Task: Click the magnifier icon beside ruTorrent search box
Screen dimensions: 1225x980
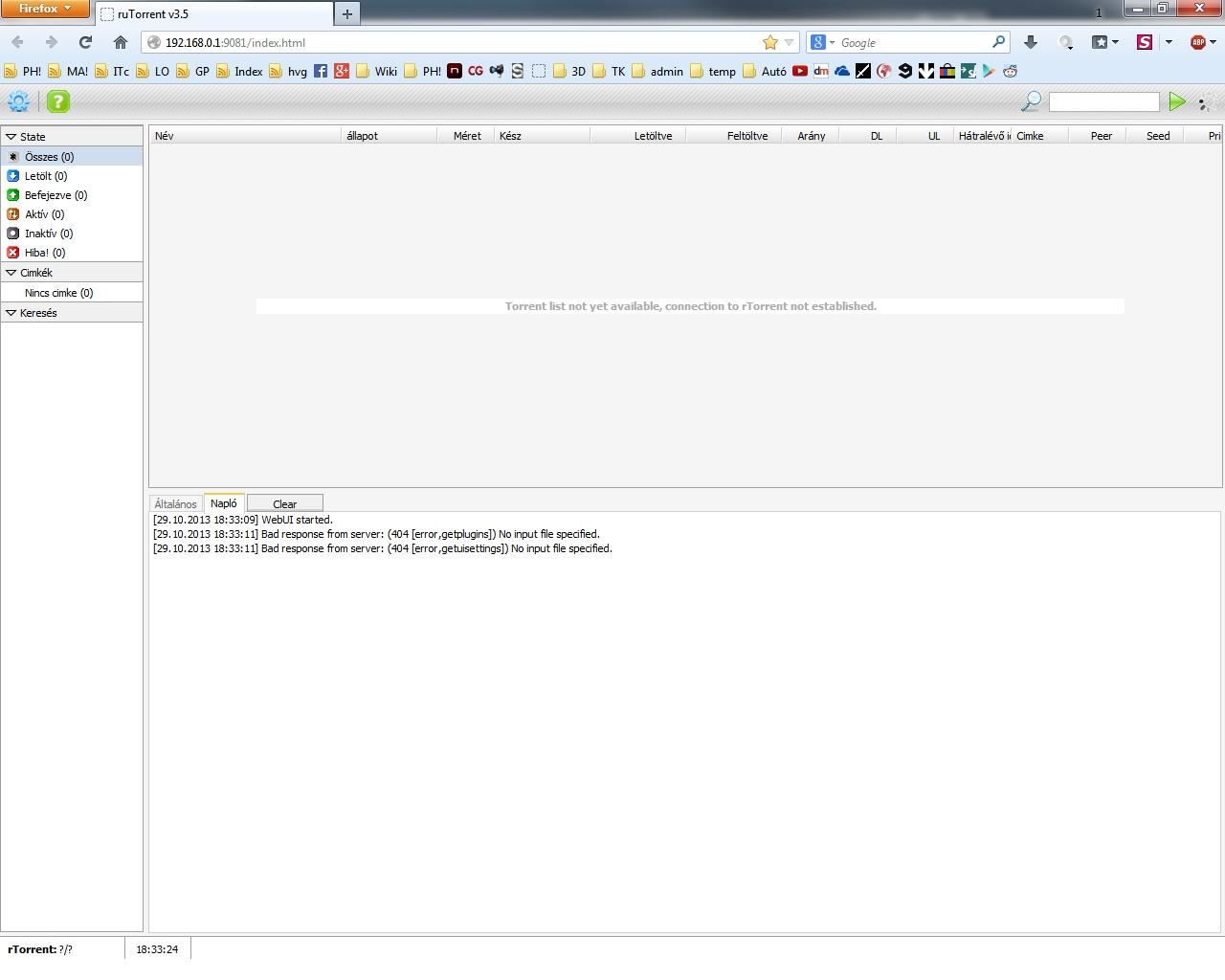Action: 1031,101
